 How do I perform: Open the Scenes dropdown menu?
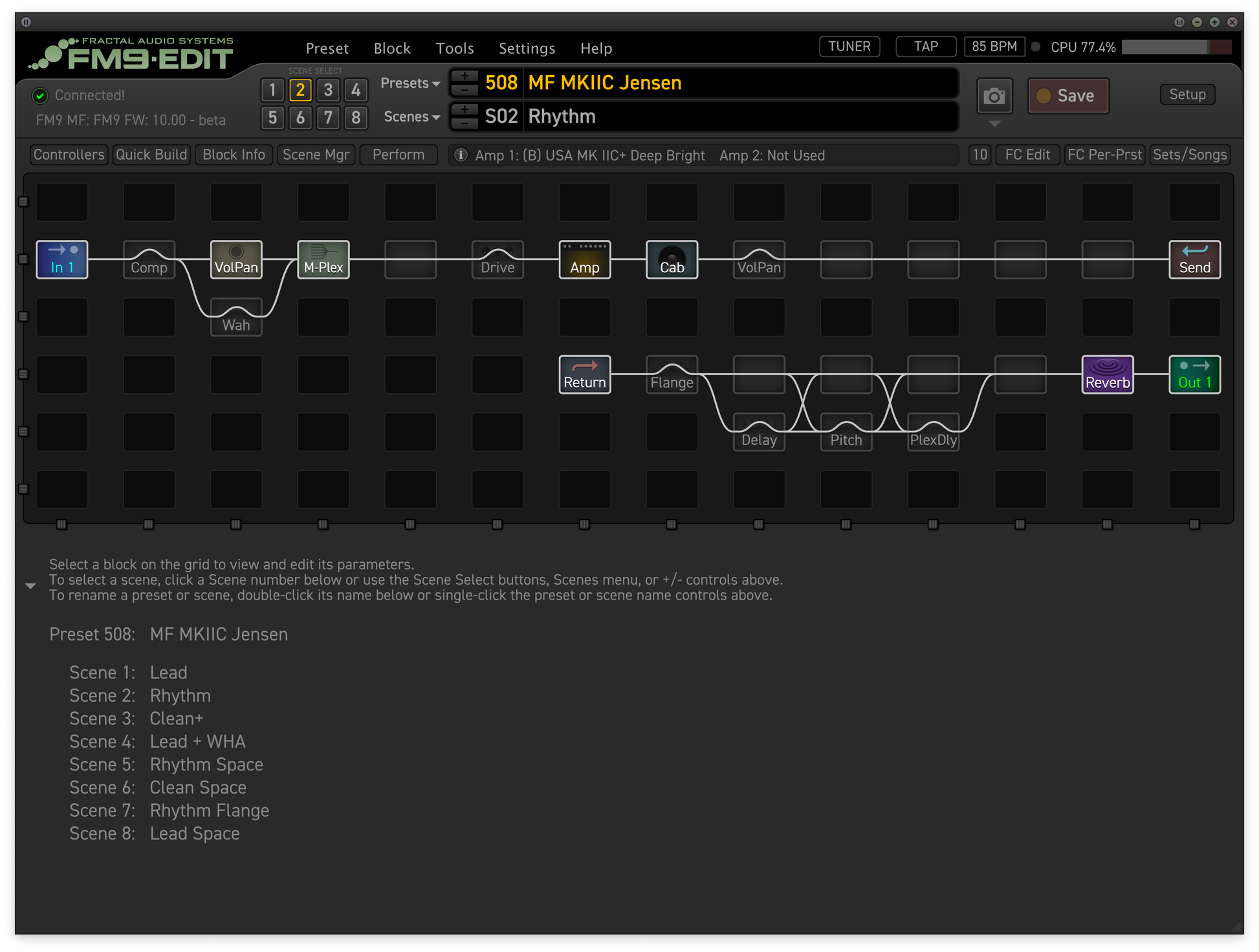(411, 117)
